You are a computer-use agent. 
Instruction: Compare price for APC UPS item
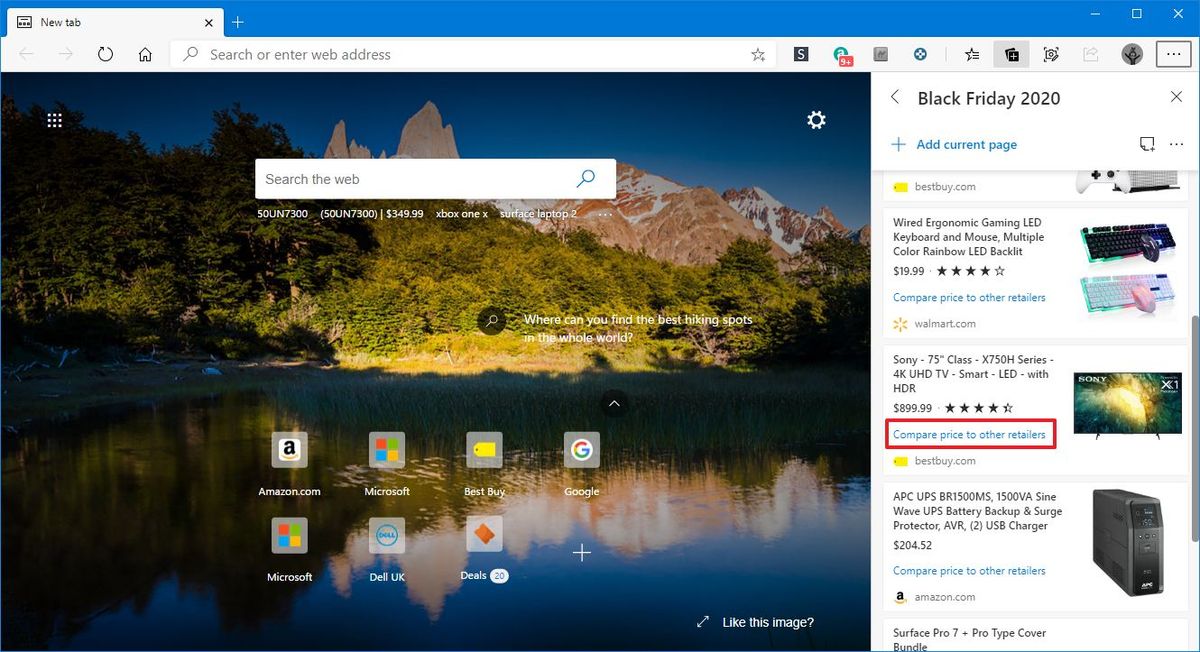pos(969,571)
